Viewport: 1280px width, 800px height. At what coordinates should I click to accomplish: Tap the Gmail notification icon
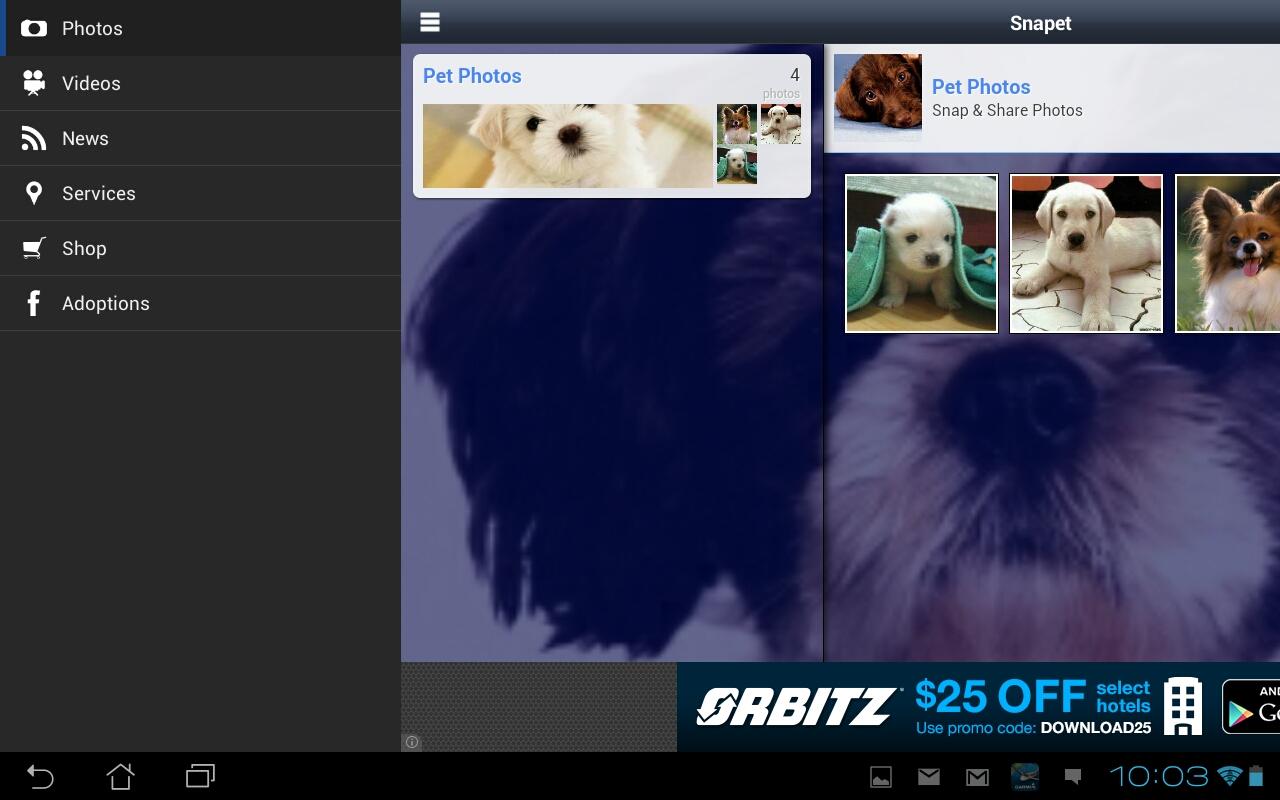pyautogui.click(x=977, y=777)
